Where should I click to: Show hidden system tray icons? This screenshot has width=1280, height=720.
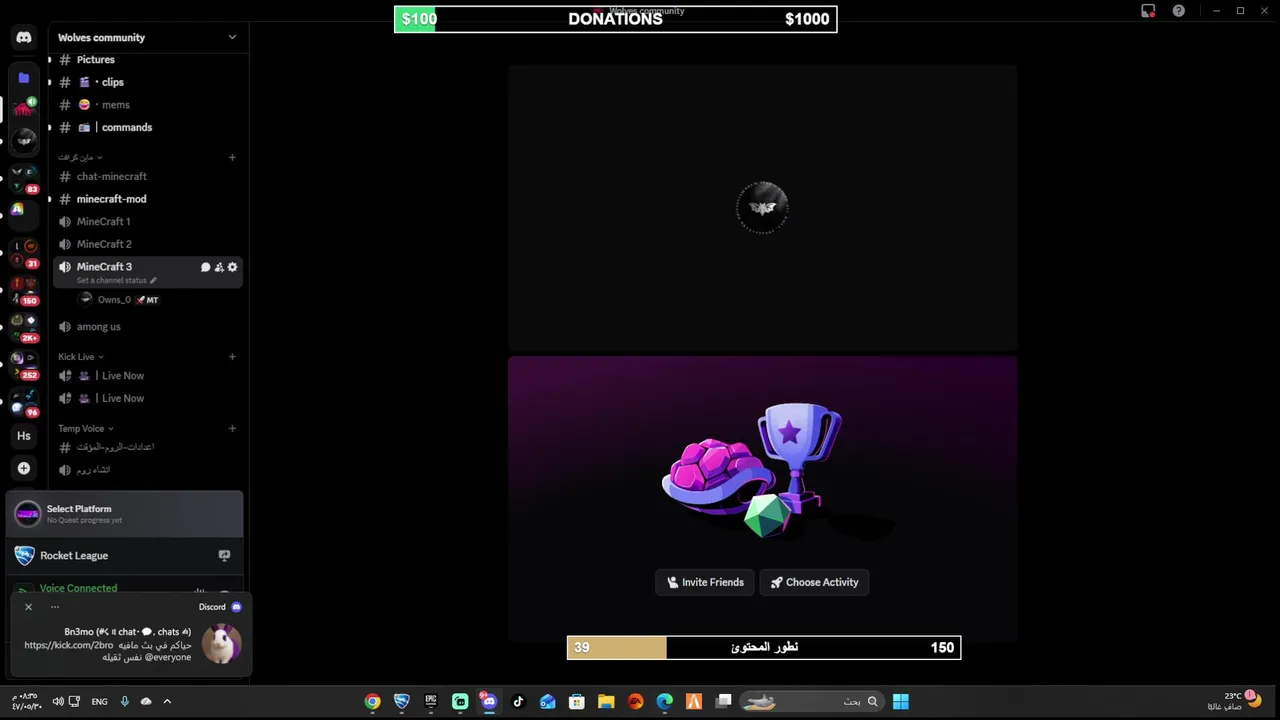(167, 702)
